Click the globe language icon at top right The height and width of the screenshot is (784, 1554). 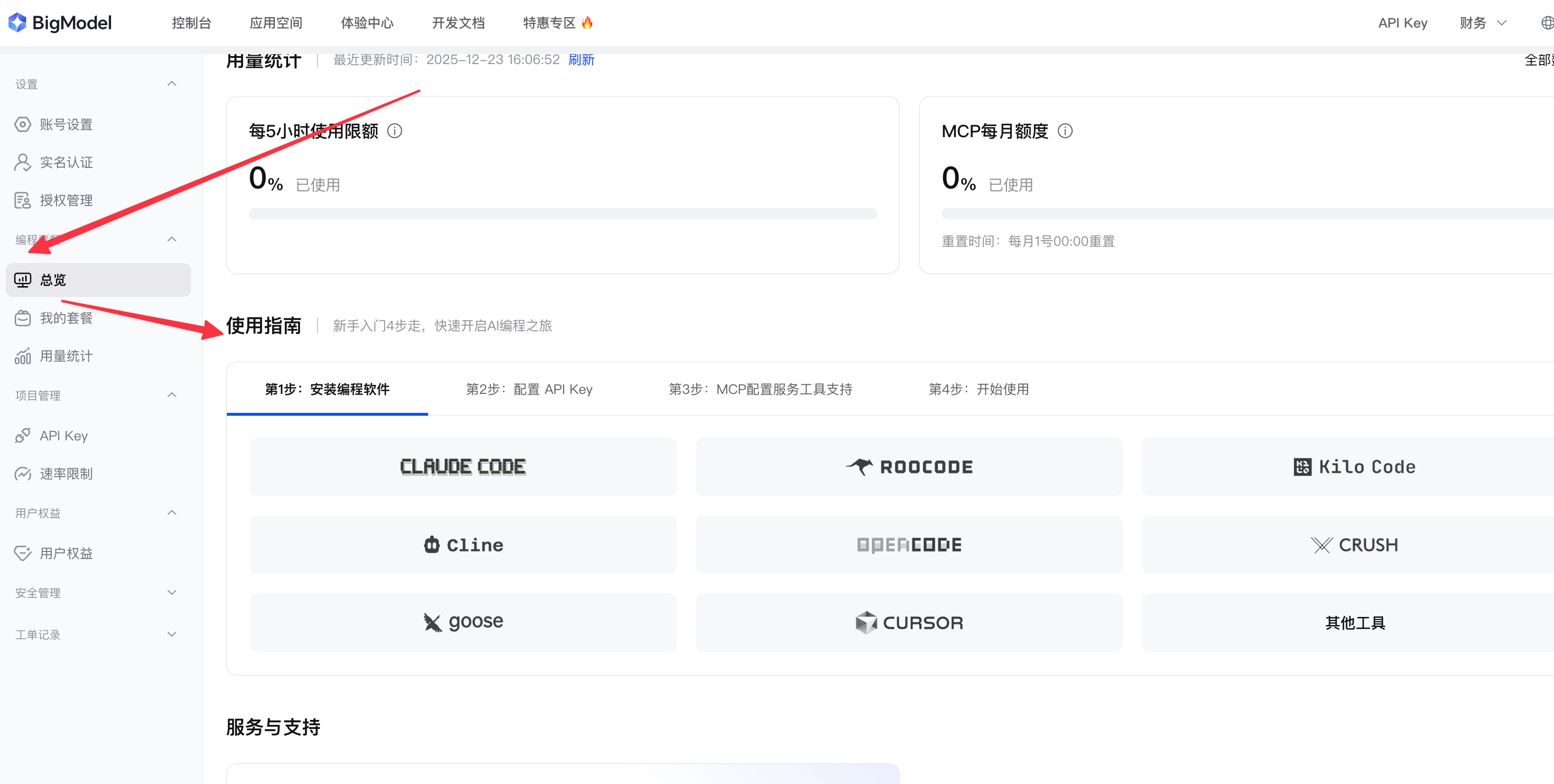[x=1547, y=23]
